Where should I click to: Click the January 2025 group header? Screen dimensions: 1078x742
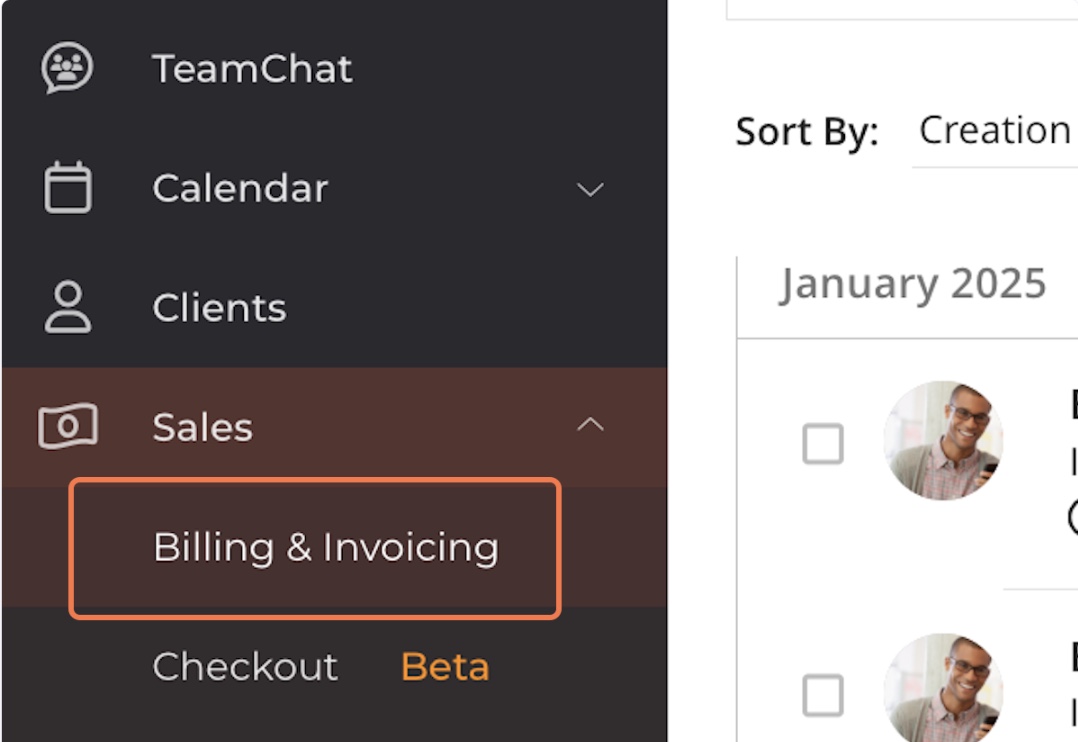pos(912,284)
